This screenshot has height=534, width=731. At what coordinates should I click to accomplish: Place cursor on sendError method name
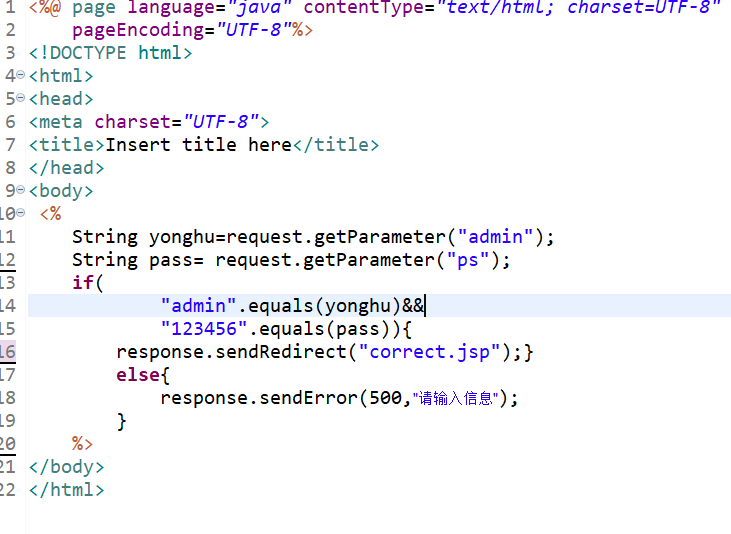coord(308,398)
